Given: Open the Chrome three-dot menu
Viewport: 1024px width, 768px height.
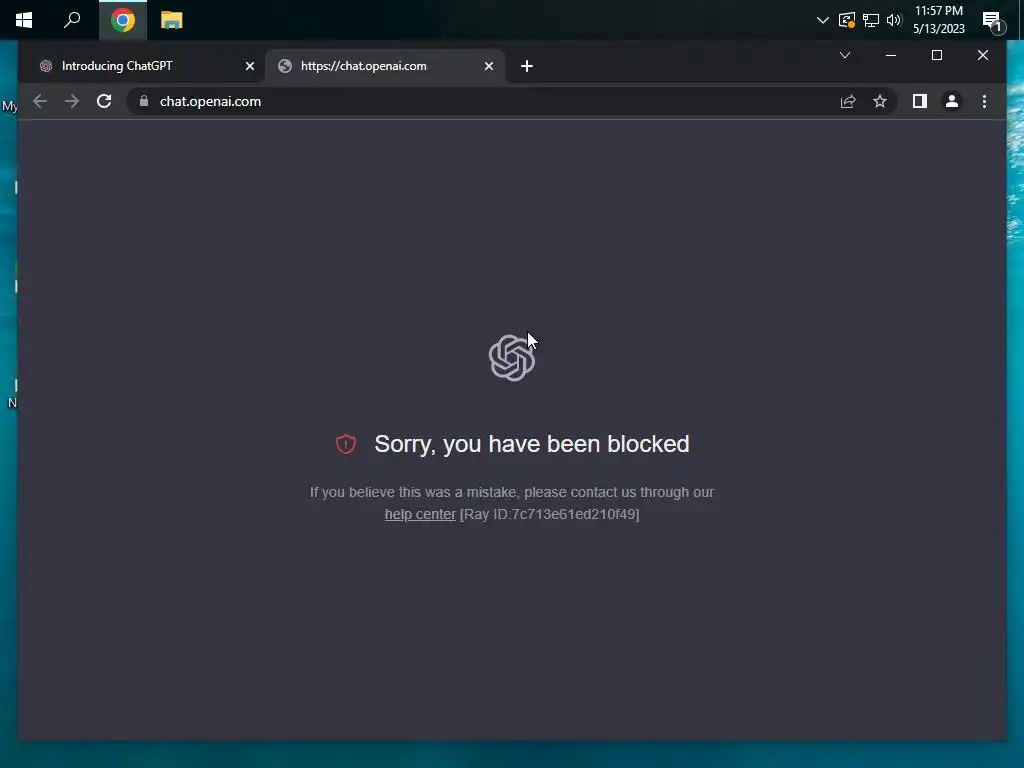Looking at the screenshot, I should [984, 101].
